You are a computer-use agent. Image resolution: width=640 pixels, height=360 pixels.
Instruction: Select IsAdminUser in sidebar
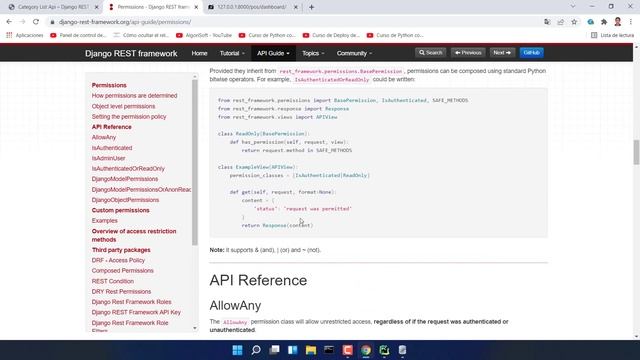point(108,158)
